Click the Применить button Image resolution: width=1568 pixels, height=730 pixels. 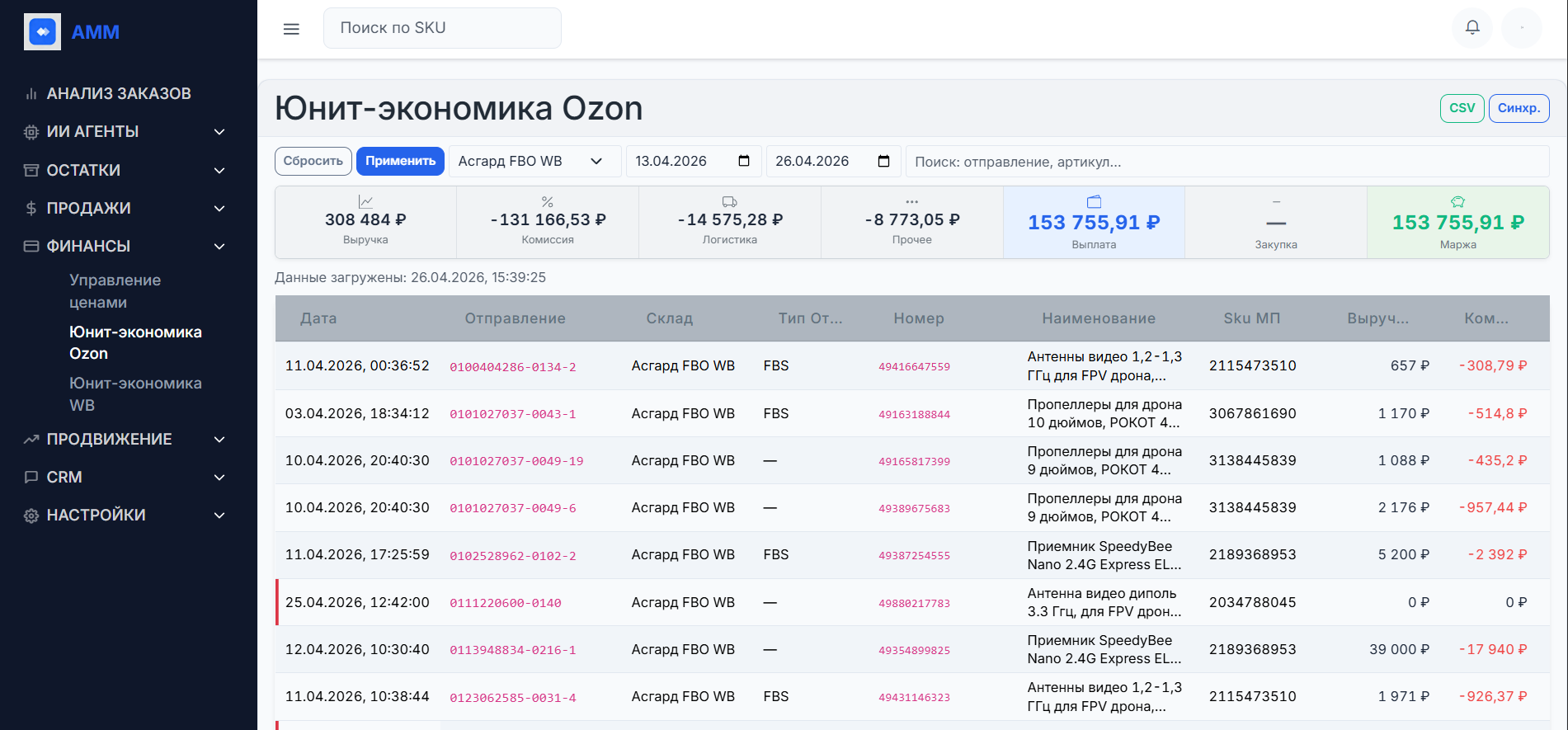[400, 161]
